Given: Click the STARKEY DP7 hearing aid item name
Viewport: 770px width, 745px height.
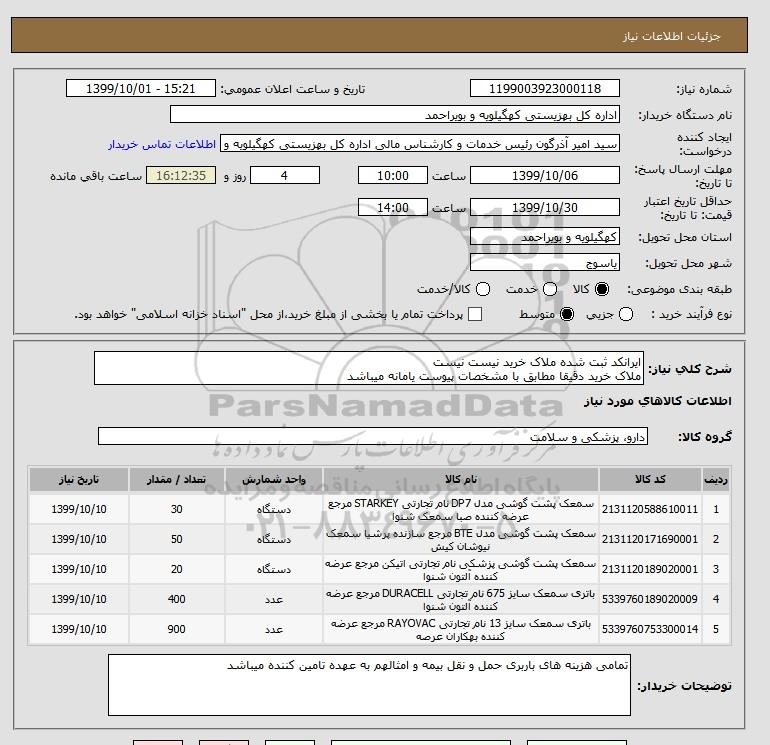Looking at the screenshot, I should point(461,510).
